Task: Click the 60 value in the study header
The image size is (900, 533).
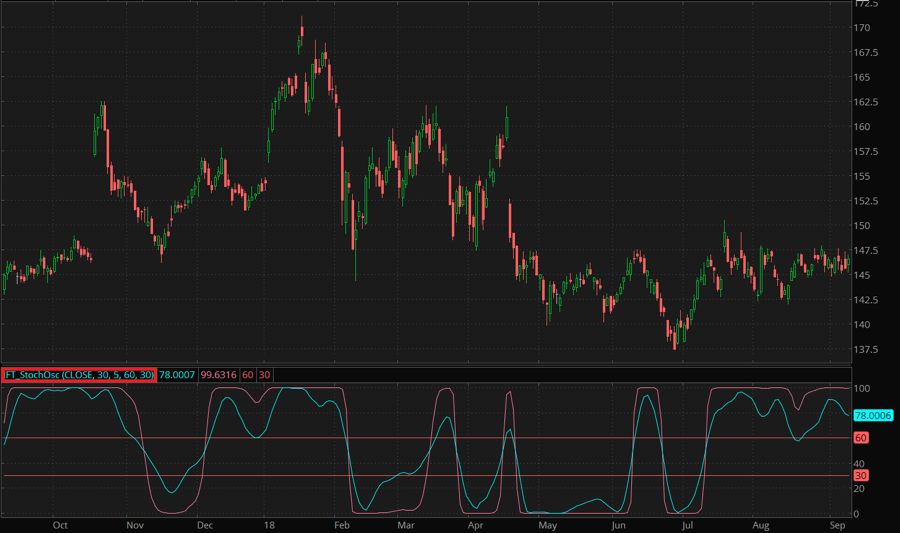Action: (247, 374)
